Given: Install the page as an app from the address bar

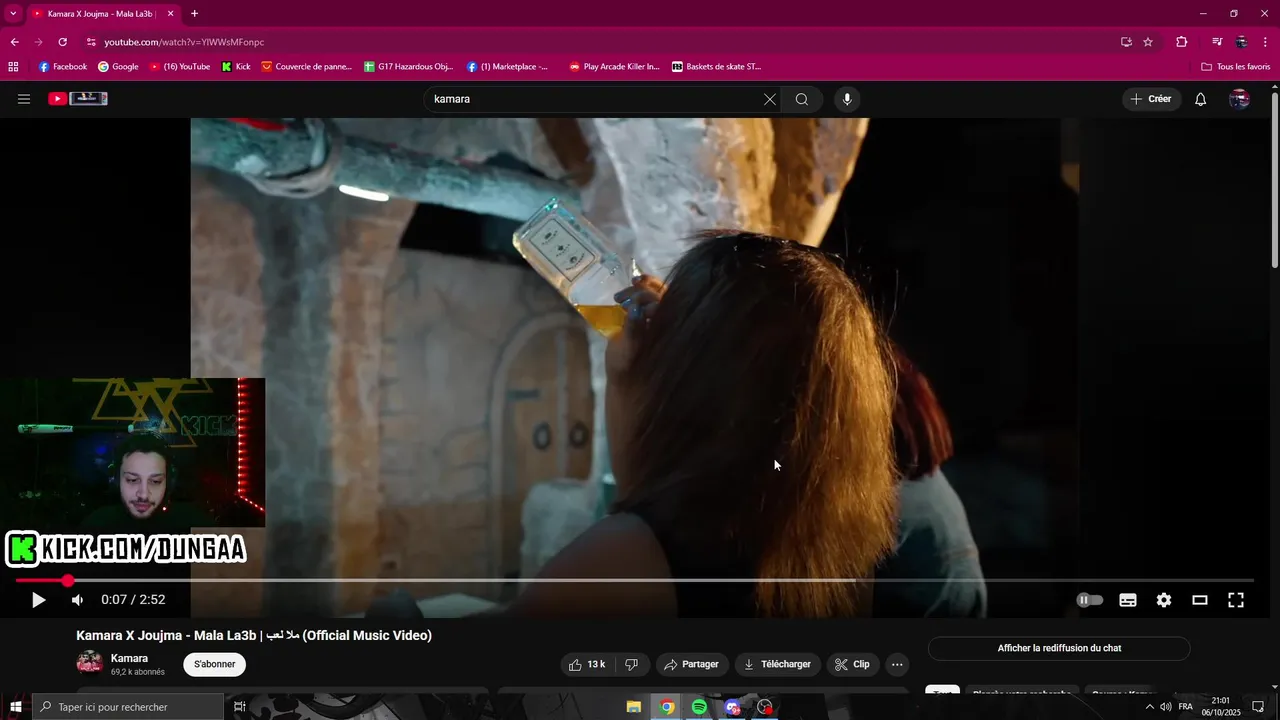Looking at the screenshot, I should pos(1126,42).
